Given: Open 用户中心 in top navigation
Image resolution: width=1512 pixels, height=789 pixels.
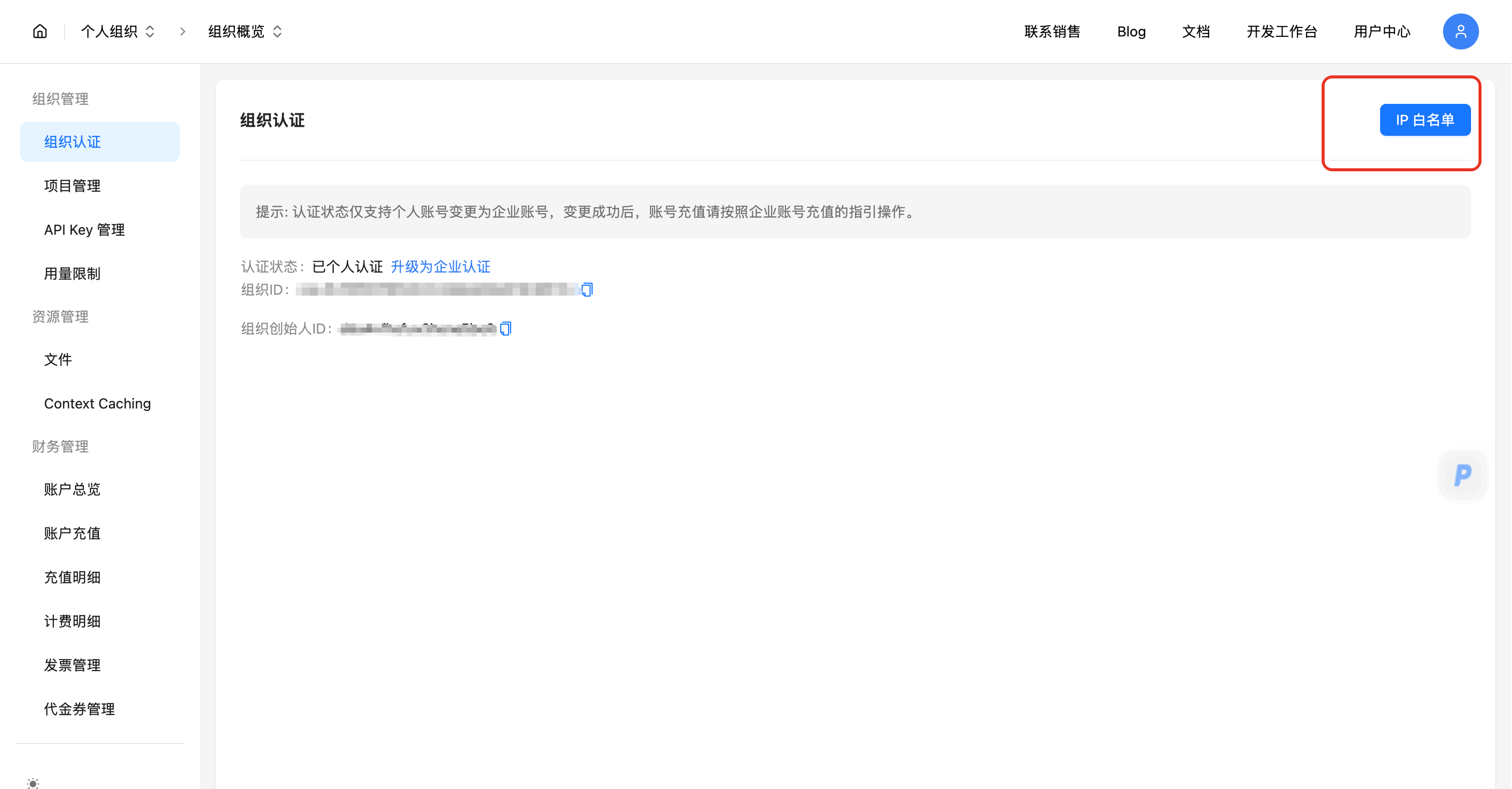Looking at the screenshot, I should (1382, 31).
